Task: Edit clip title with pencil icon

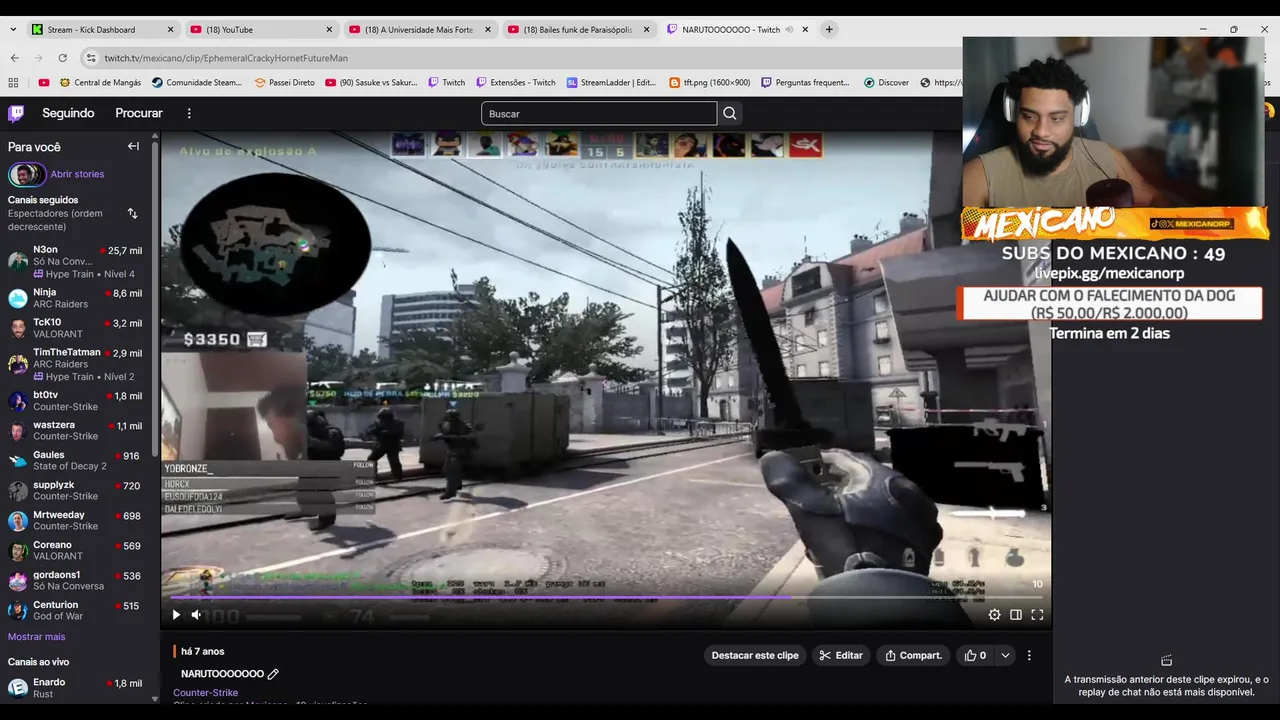Action: [273, 674]
